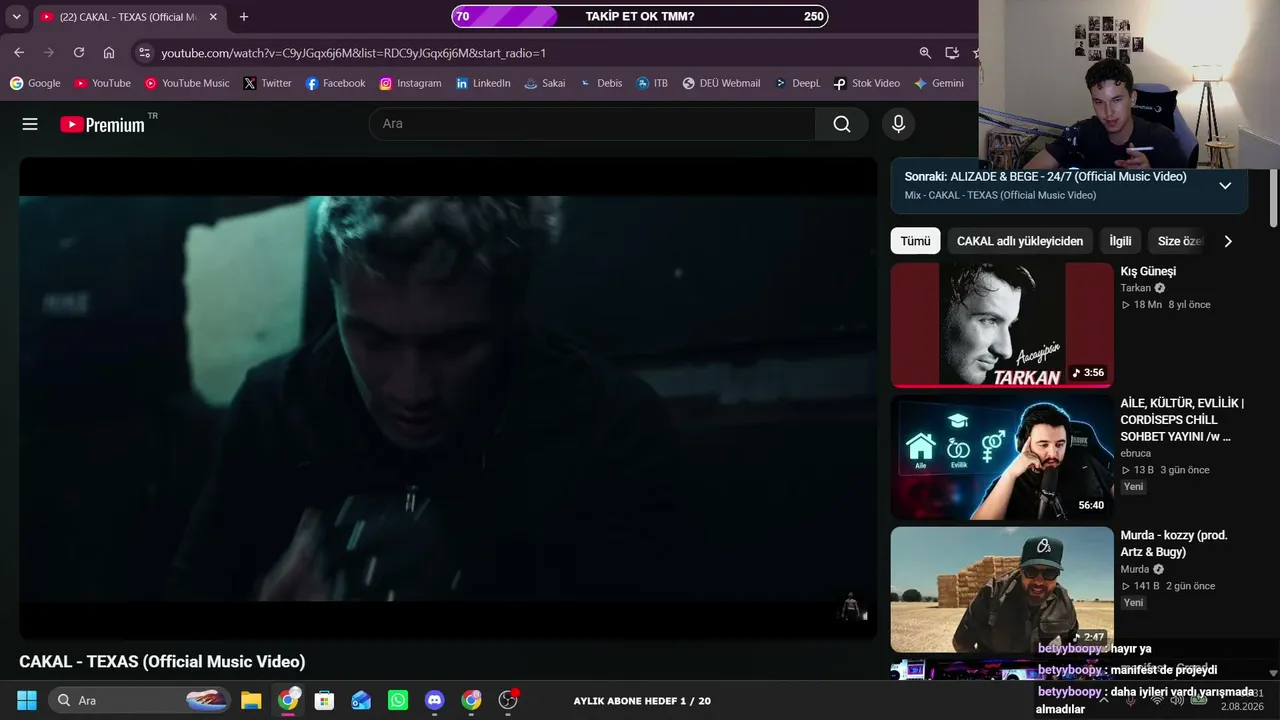
Task: Click the YouTube search magnifier button
Action: pos(842,124)
